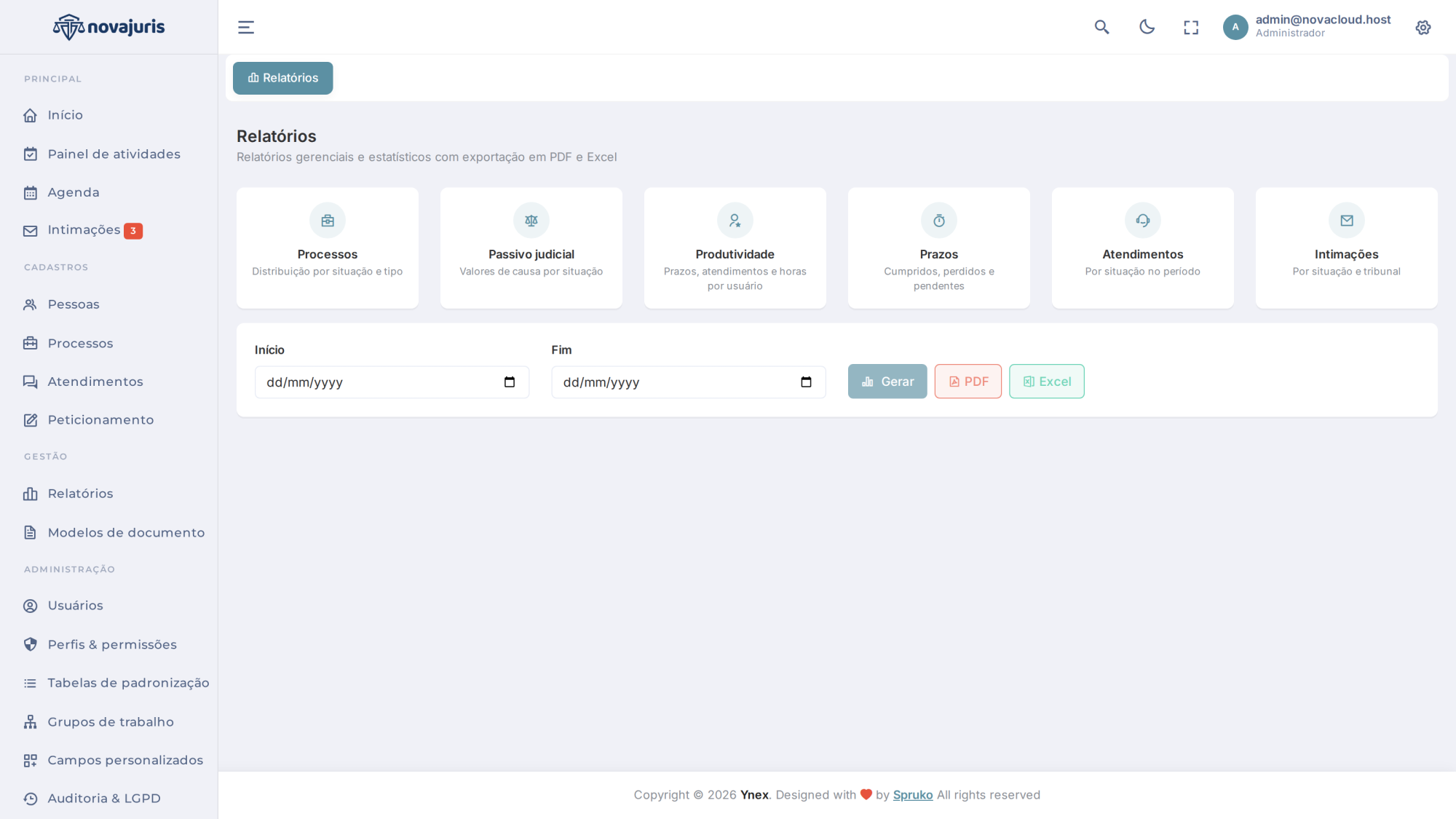Select the Produtividade card title
Screen dimensions: 1456x819
pos(735,255)
